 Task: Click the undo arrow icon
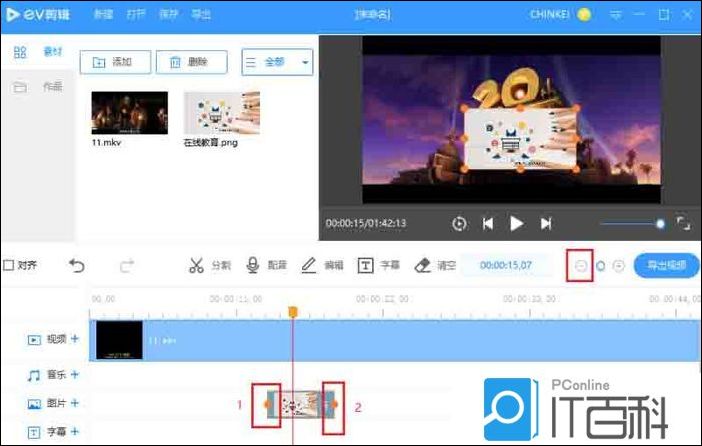pyautogui.click(x=77, y=266)
